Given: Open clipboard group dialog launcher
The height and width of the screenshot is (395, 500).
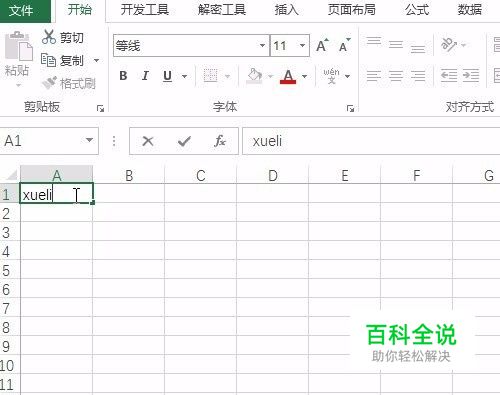Looking at the screenshot, I should coord(100,108).
